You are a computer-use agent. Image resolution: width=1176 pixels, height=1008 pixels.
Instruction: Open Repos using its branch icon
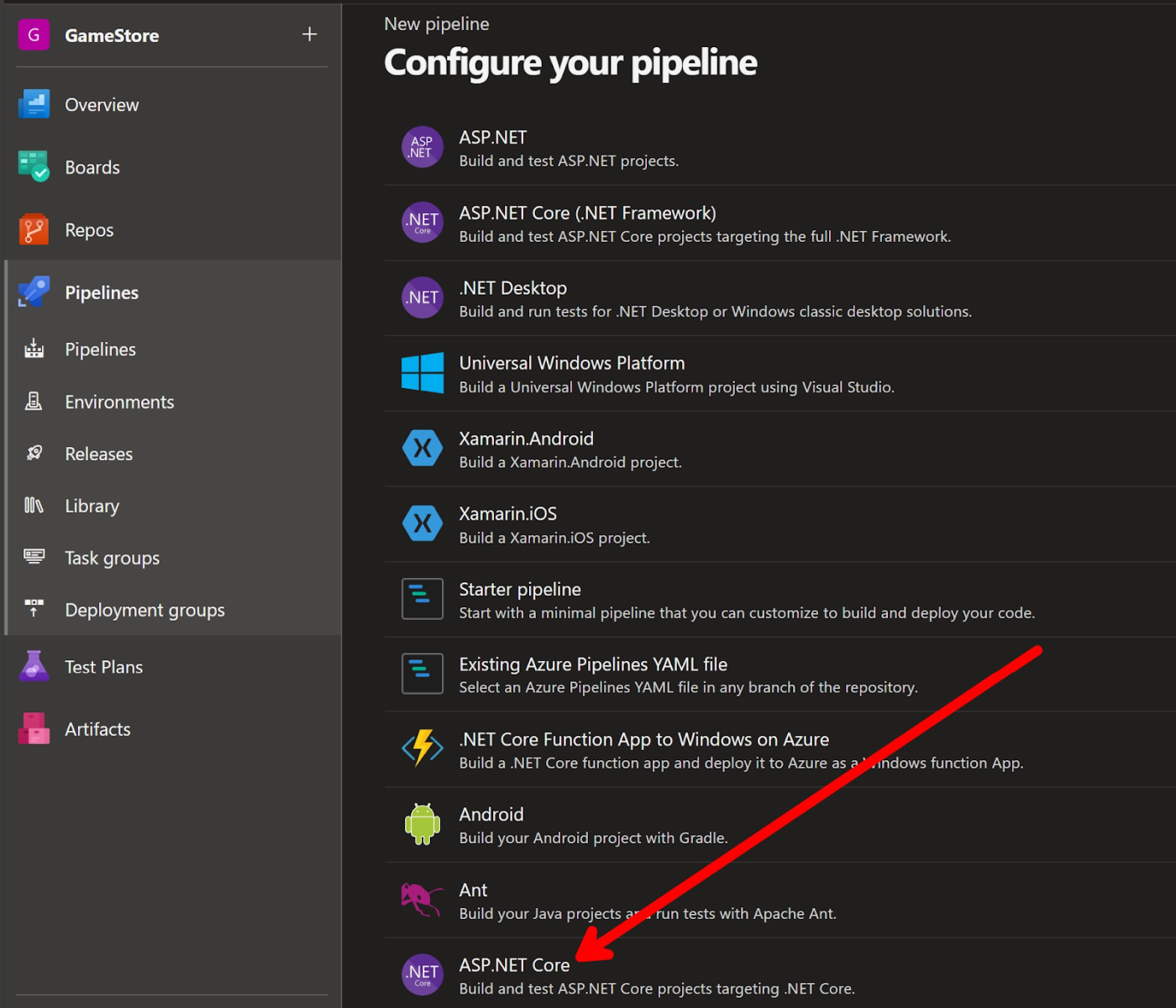pos(34,229)
